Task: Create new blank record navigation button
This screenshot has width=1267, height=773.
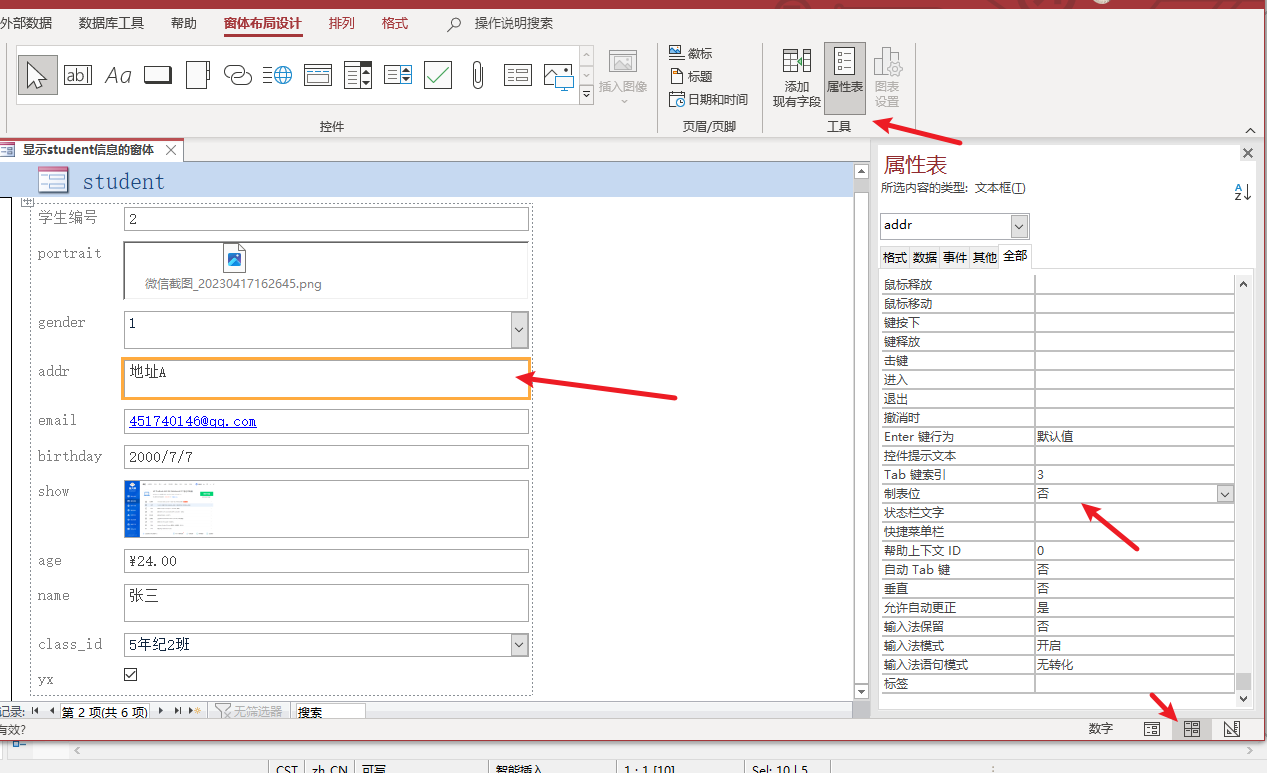Action: pyautogui.click(x=196, y=711)
